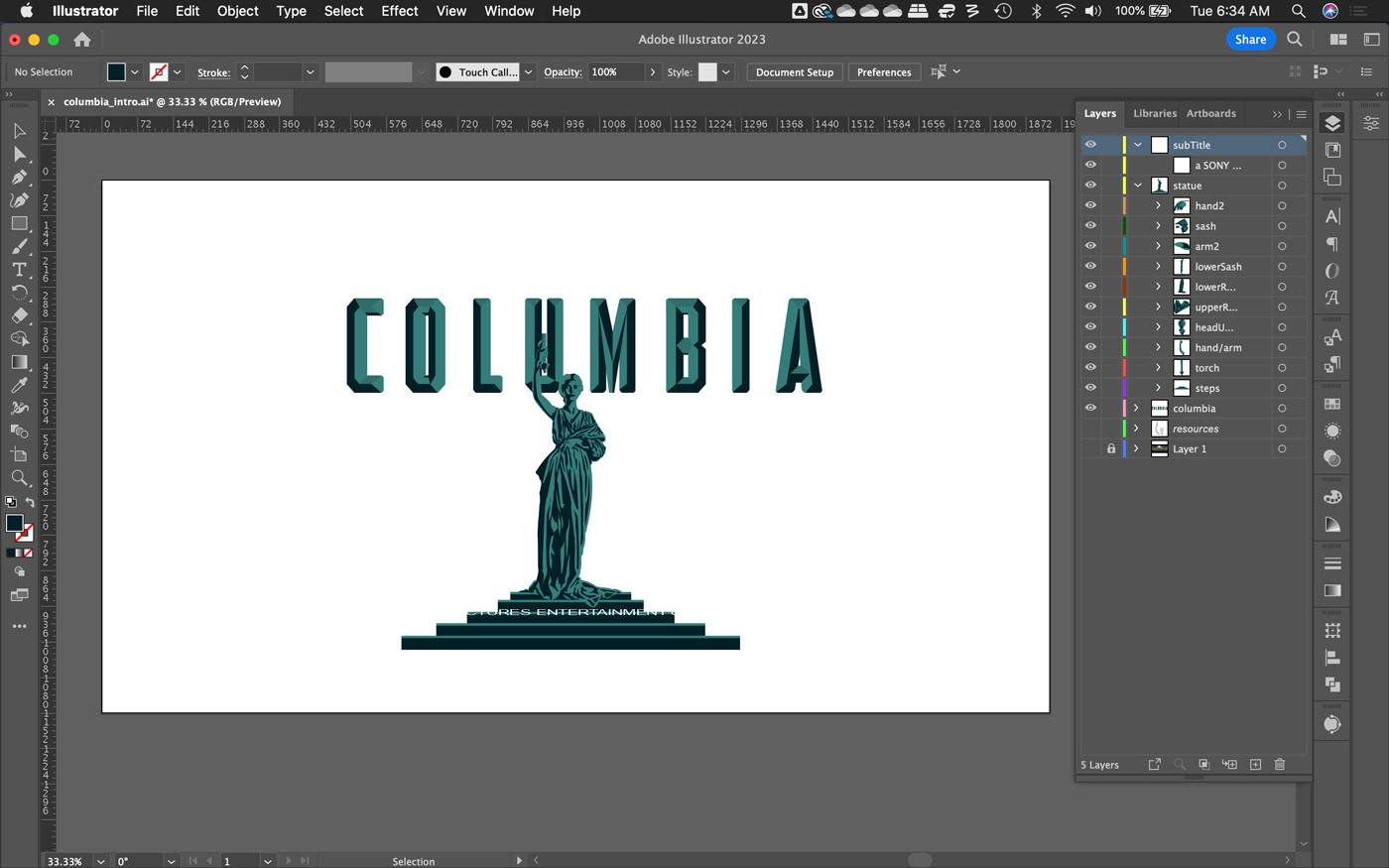Open the Effect menu
The height and width of the screenshot is (868, 1389).
click(x=399, y=11)
